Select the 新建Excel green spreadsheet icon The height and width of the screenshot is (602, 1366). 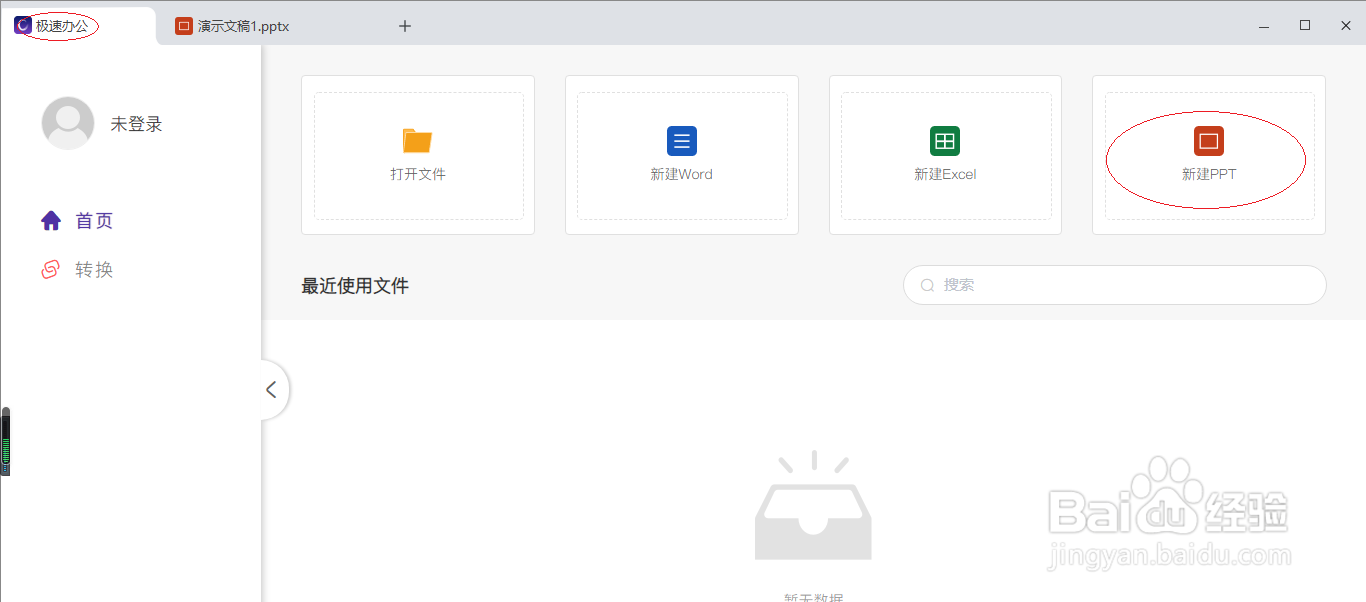click(945, 141)
